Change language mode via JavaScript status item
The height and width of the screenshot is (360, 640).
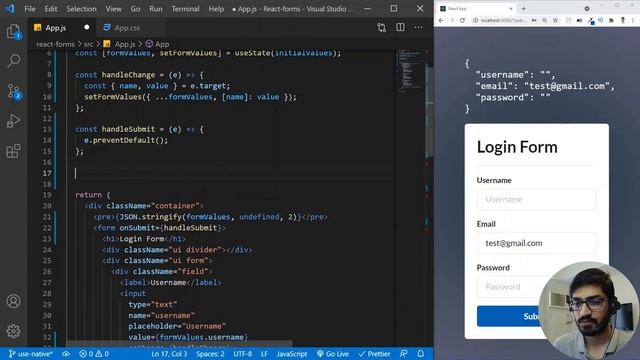(x=292, y=354)
